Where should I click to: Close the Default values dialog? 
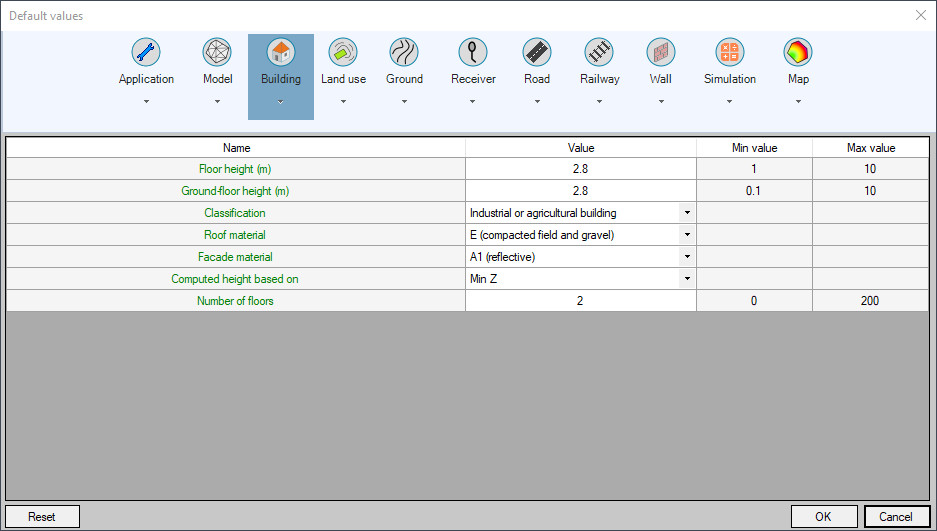(921, 16)
